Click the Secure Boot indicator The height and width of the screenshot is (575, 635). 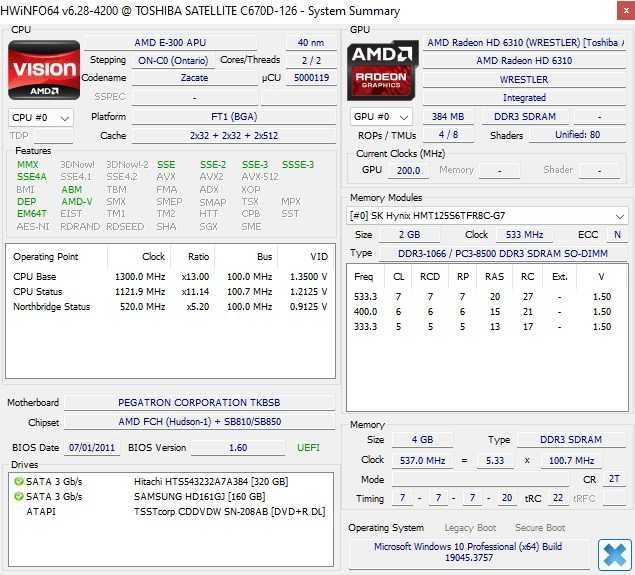tap(540, 528)
